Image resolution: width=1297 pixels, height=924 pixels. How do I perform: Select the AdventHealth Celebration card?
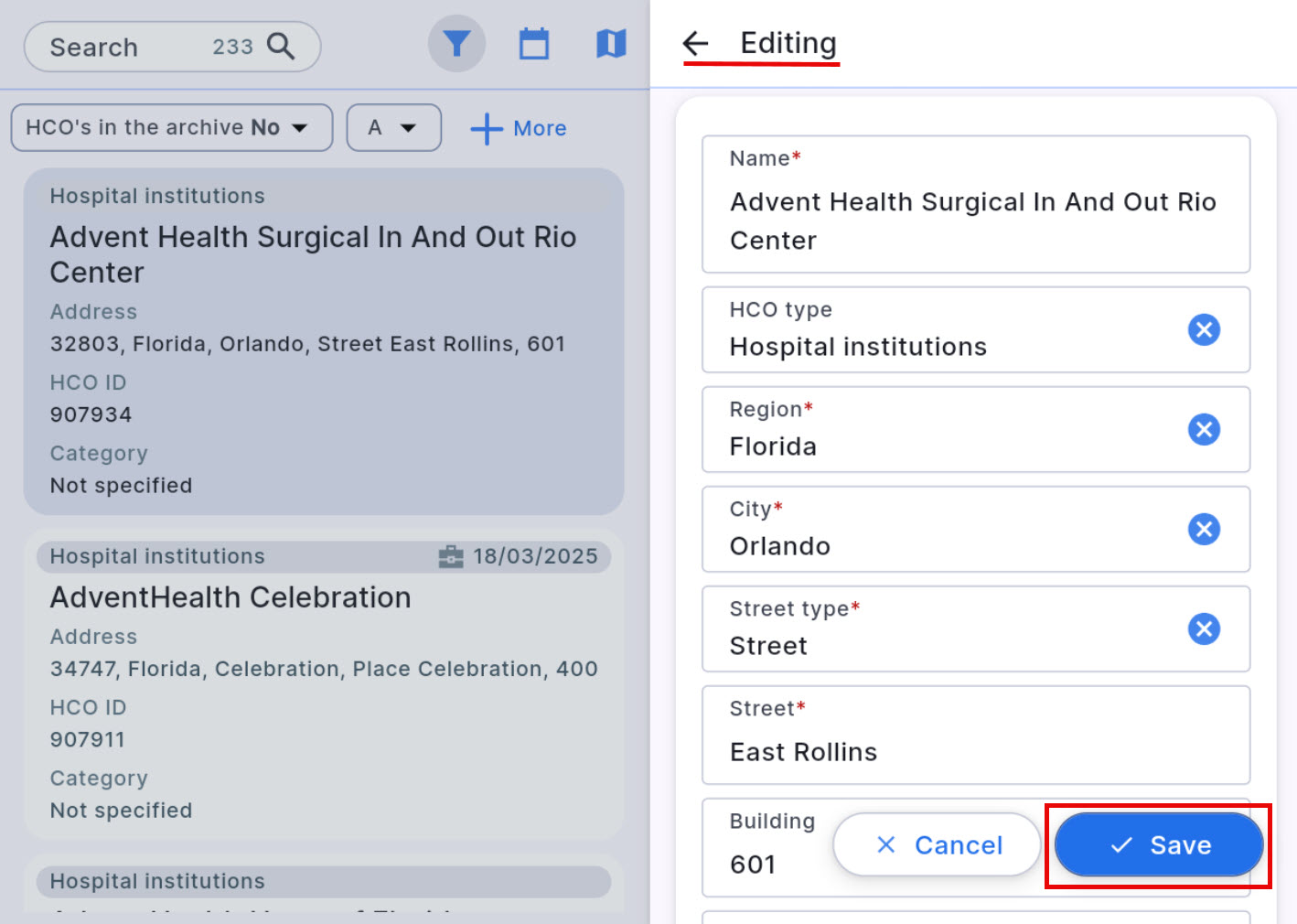323,683
